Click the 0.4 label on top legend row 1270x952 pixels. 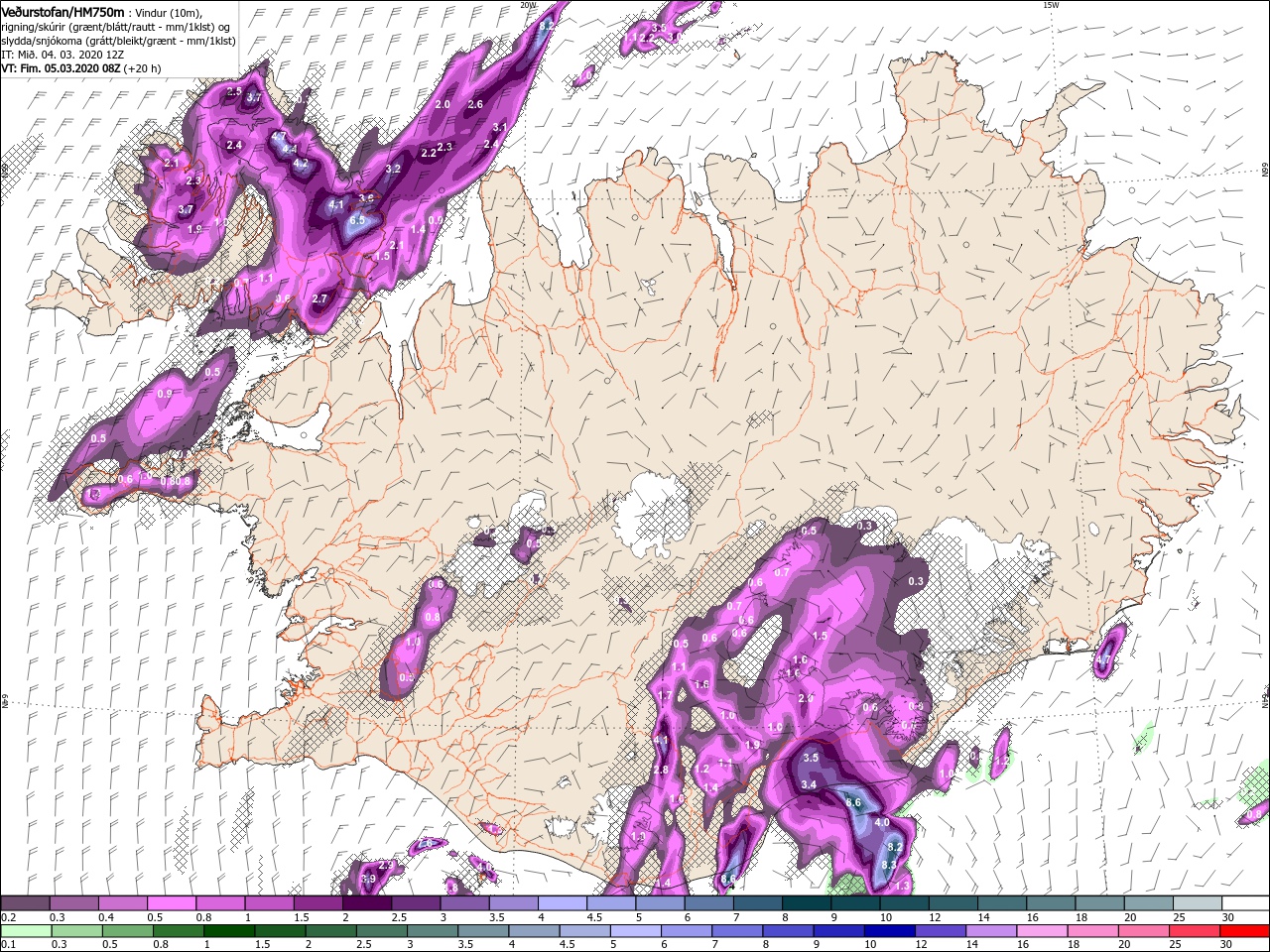click(106, 917)
